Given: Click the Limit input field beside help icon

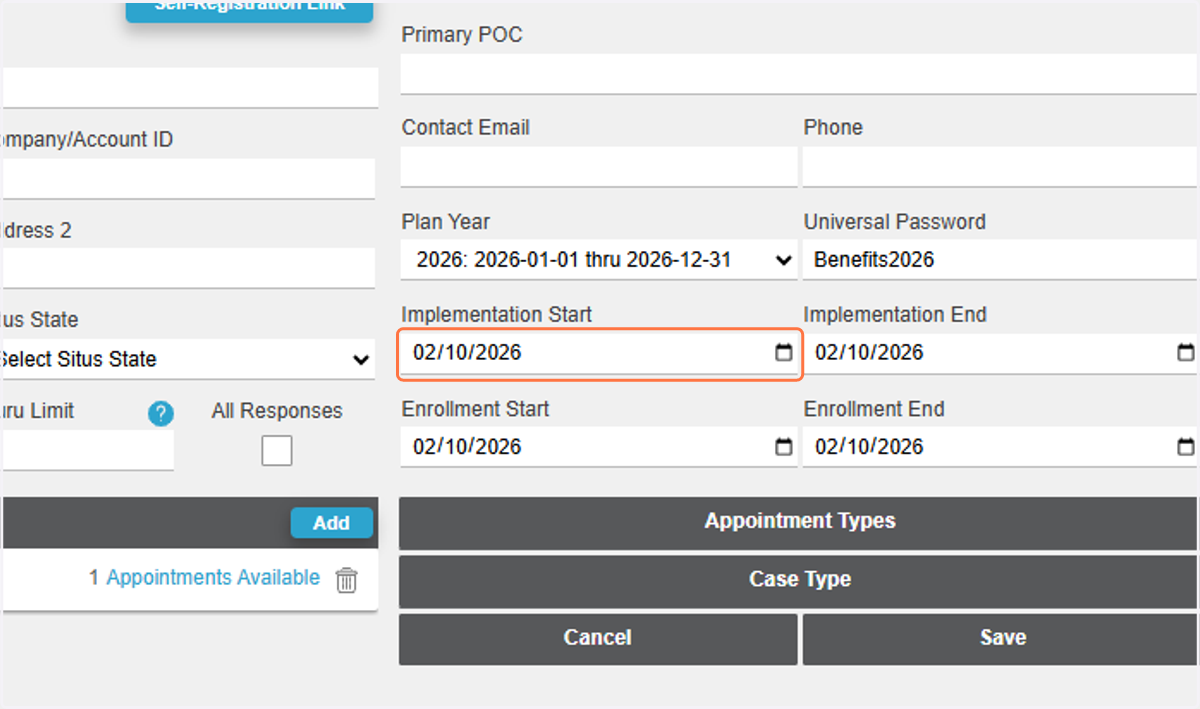Looking at the screenshot, I should click(x=87, y=450).
